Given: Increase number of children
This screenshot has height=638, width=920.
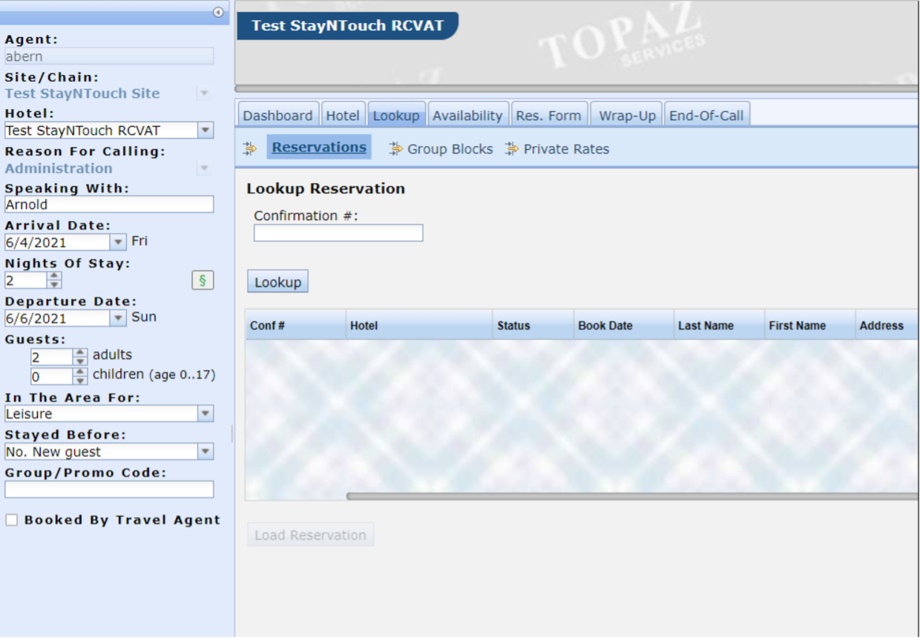Looking at the screenshot, I should (80, 372).
